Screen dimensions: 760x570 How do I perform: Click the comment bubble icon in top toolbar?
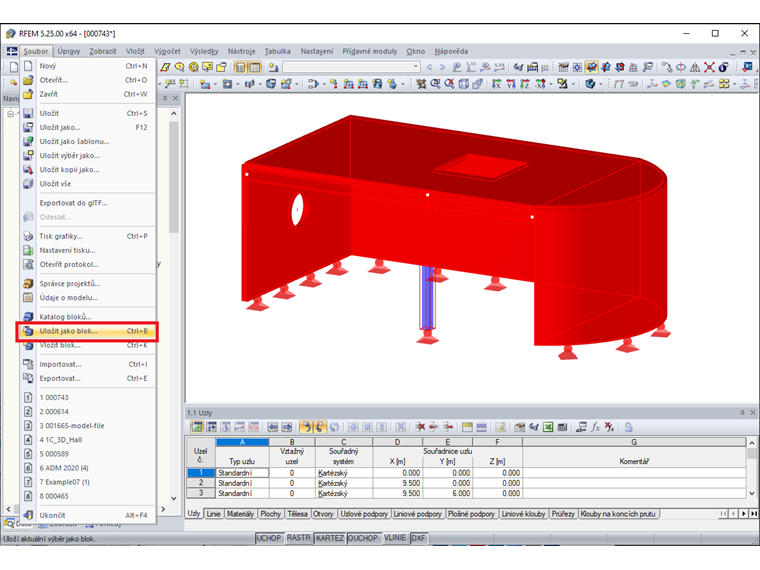click(207, 67)
